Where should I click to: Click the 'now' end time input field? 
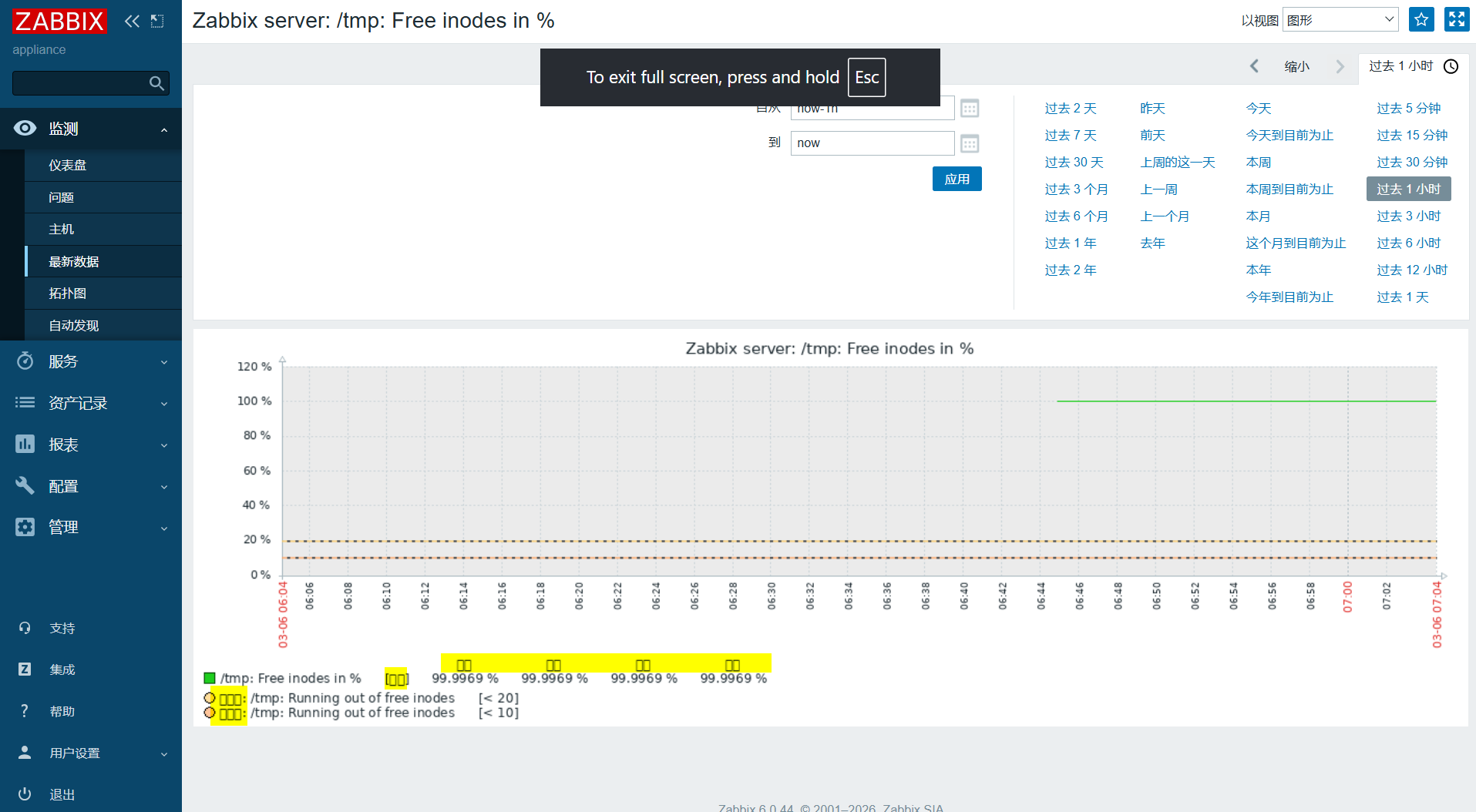[872, 143]
